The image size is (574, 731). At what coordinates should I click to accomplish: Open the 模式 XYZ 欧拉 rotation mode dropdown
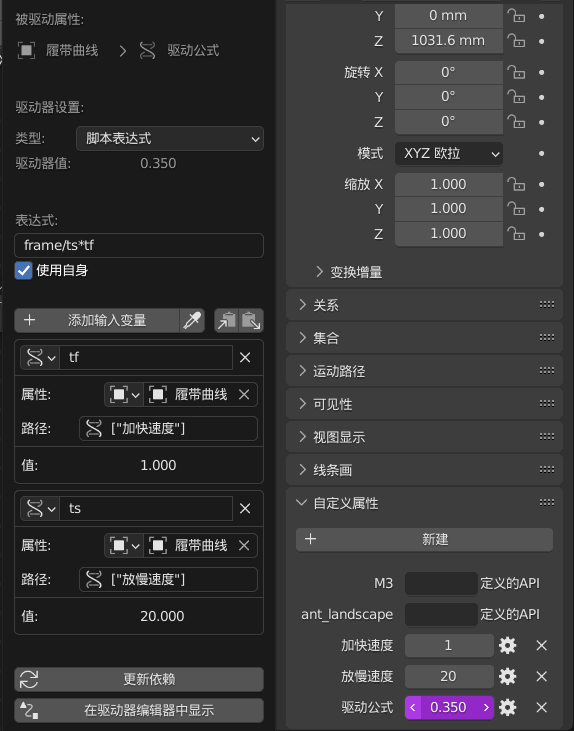click(x=449, y=153)
